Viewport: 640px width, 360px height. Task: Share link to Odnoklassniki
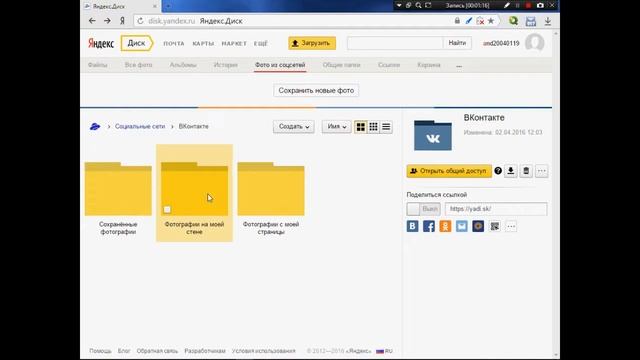click(x=445, y=226)
